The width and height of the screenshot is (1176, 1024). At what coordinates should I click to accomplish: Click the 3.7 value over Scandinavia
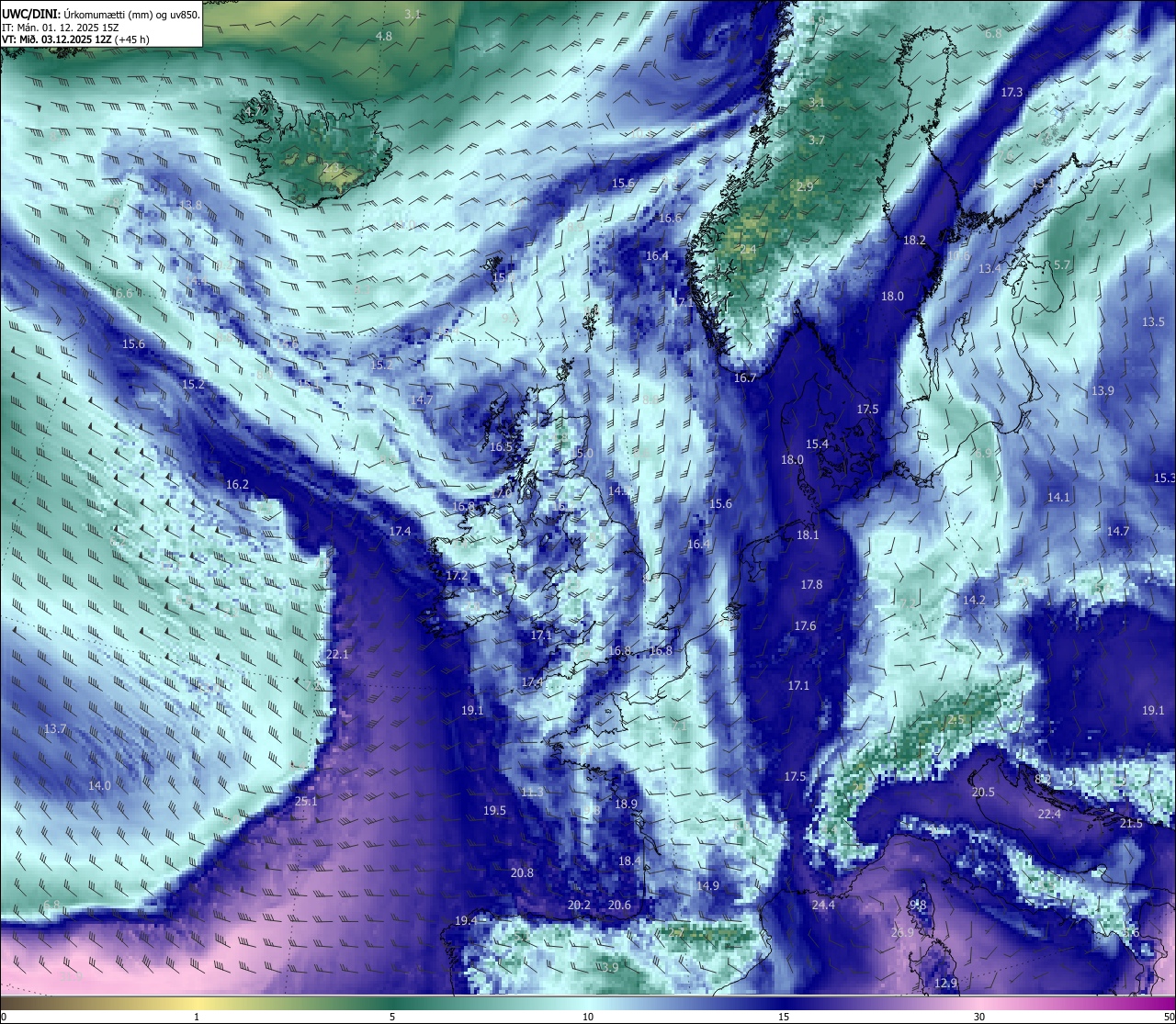pyautogui.click(x=817, y=140)
